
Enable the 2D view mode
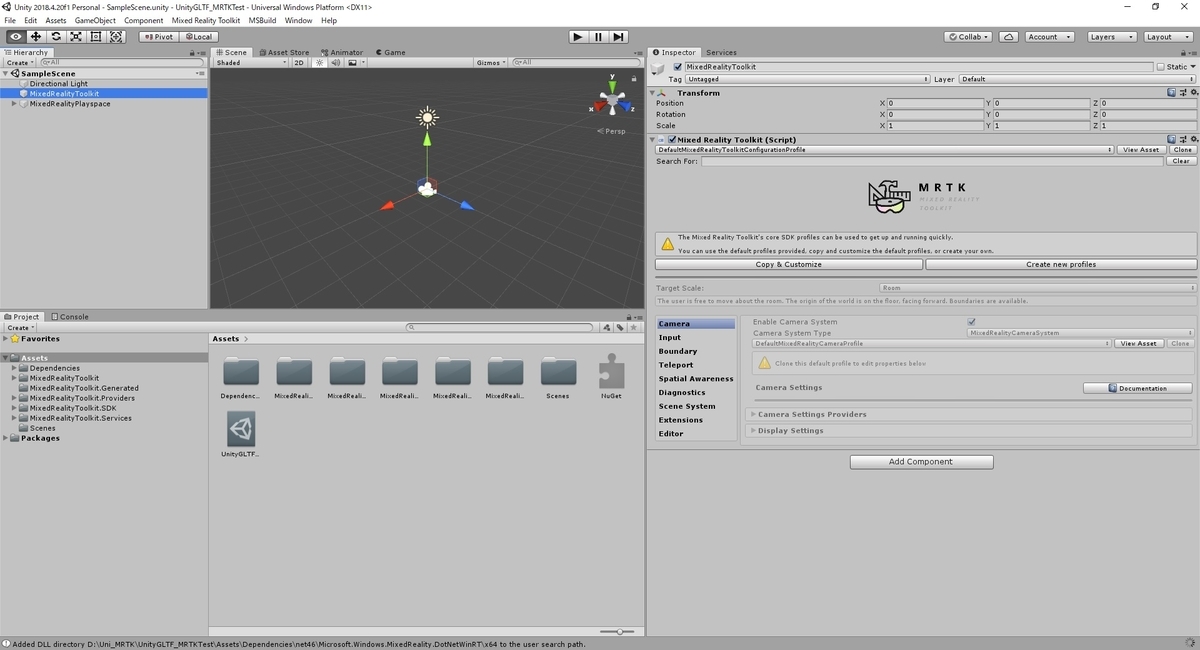point(298,62)
